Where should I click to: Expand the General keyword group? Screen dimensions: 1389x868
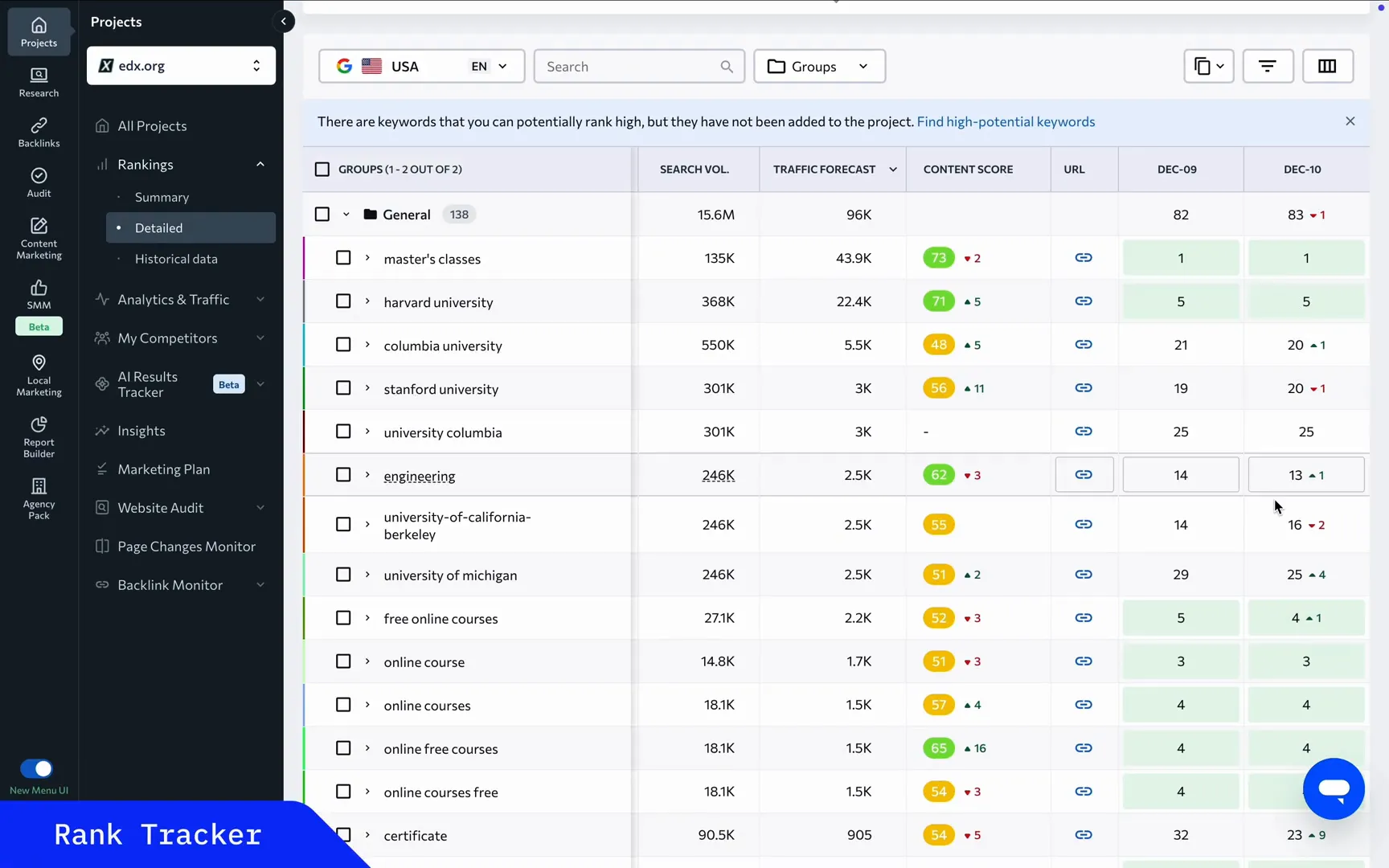pyautogui.click(x=346, y=214)
